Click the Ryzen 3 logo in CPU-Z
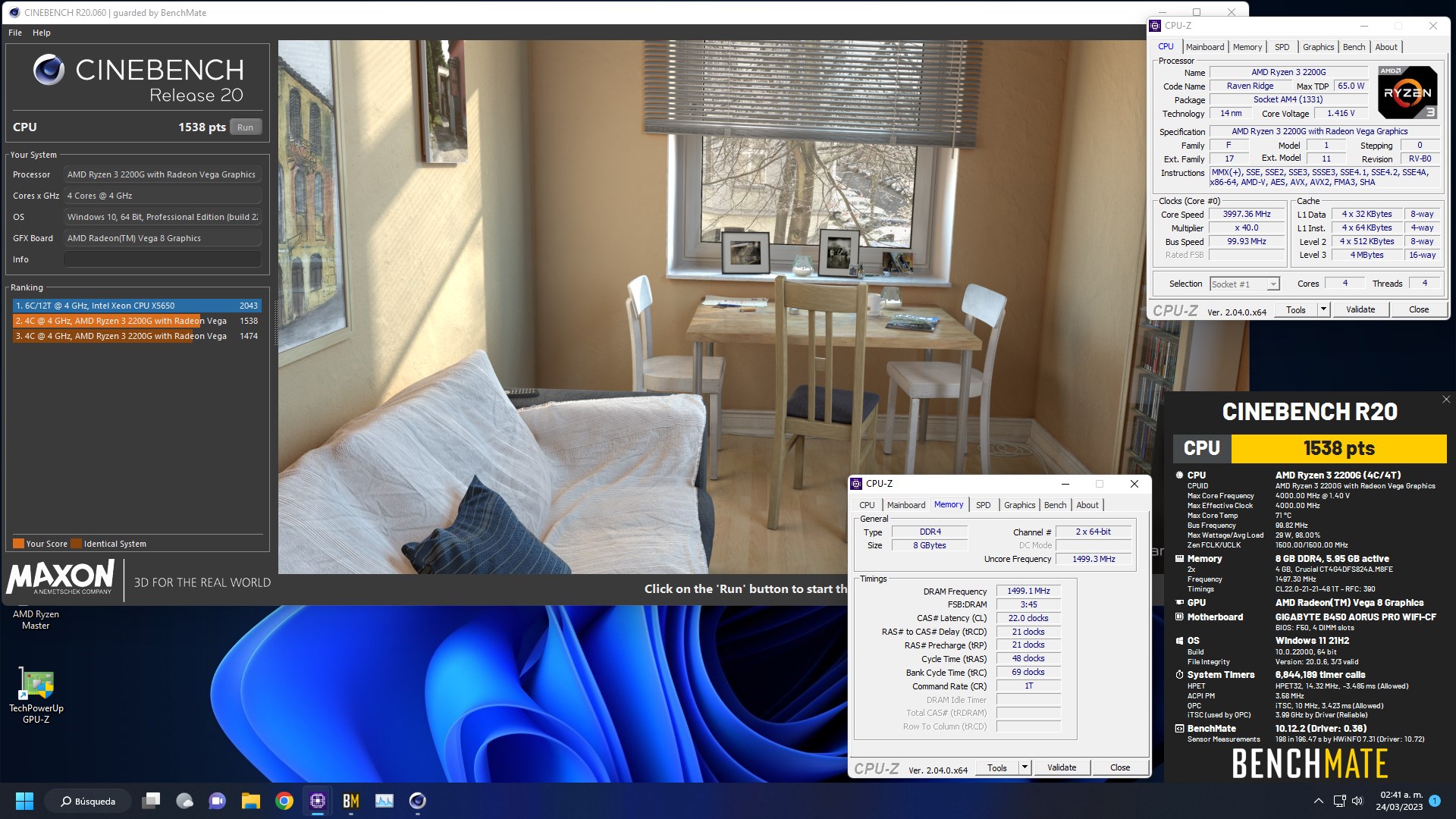This screenshot has height=819, width=1456. pyautogui.click(x=1407, y=92)
